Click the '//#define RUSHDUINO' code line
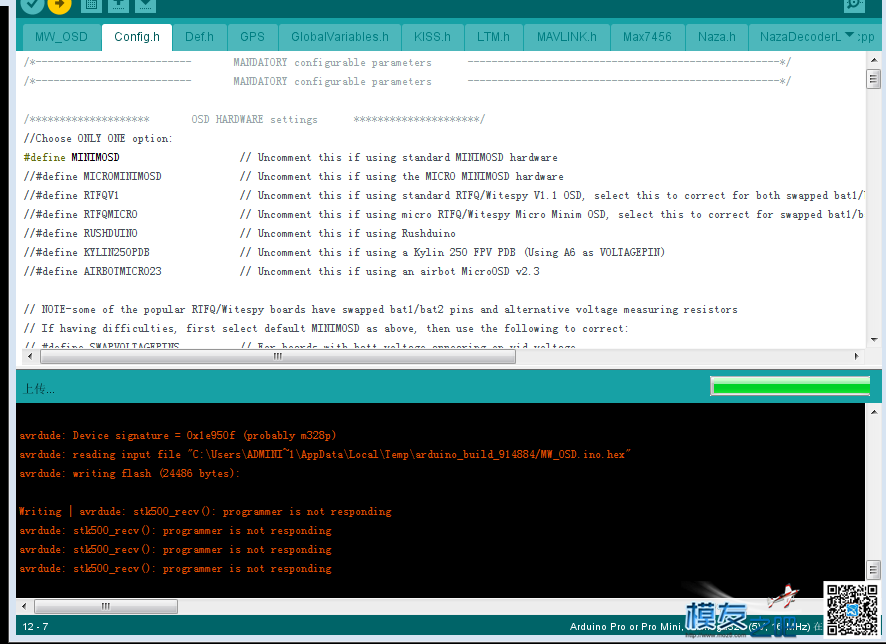Viewport: 886px width, 644px height. point(240,233)
